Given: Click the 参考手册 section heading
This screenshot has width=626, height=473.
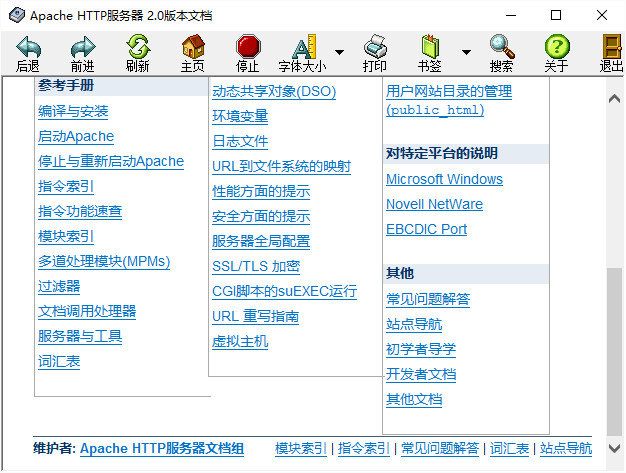Looking at the screenshot, I should (66, 85).
